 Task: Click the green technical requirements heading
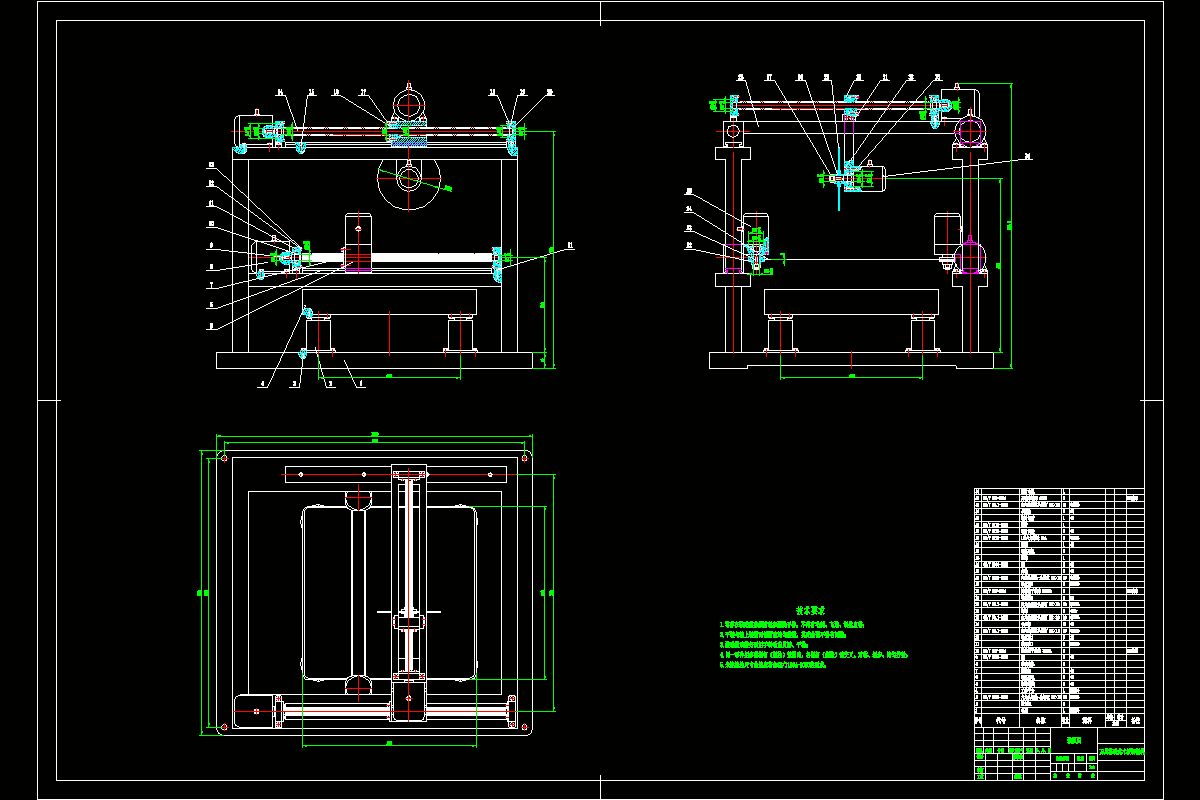click(809, 609)
